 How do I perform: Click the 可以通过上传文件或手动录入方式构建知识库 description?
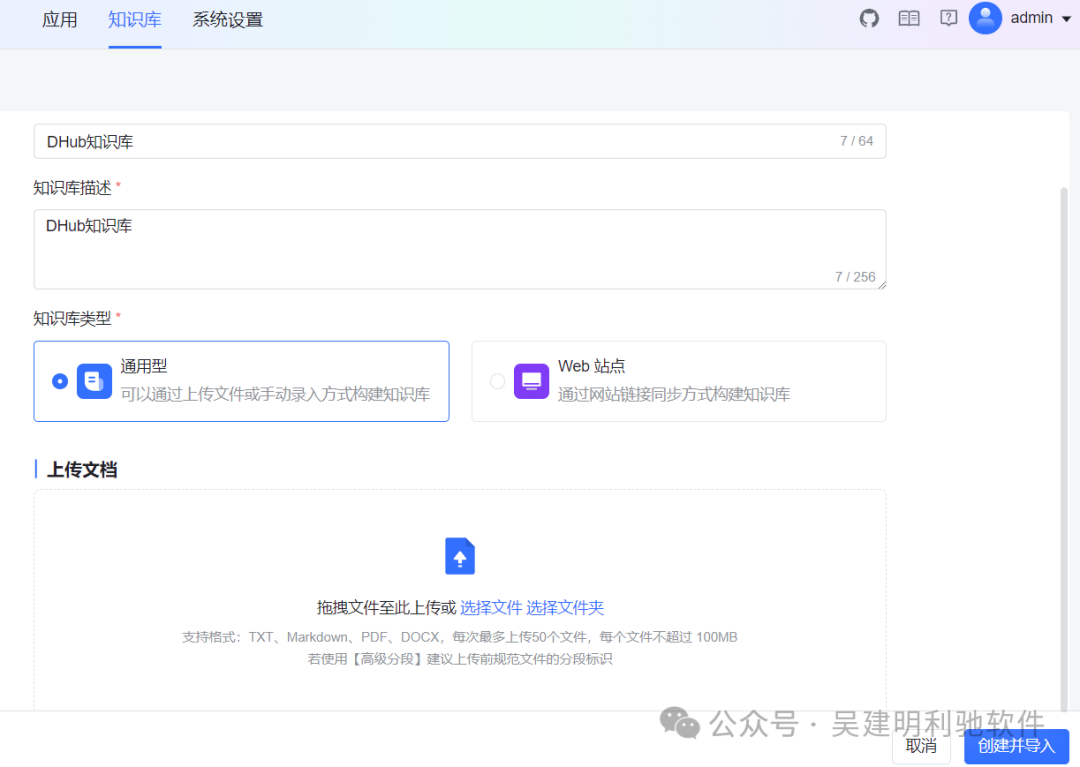click(x=276, y=395)
